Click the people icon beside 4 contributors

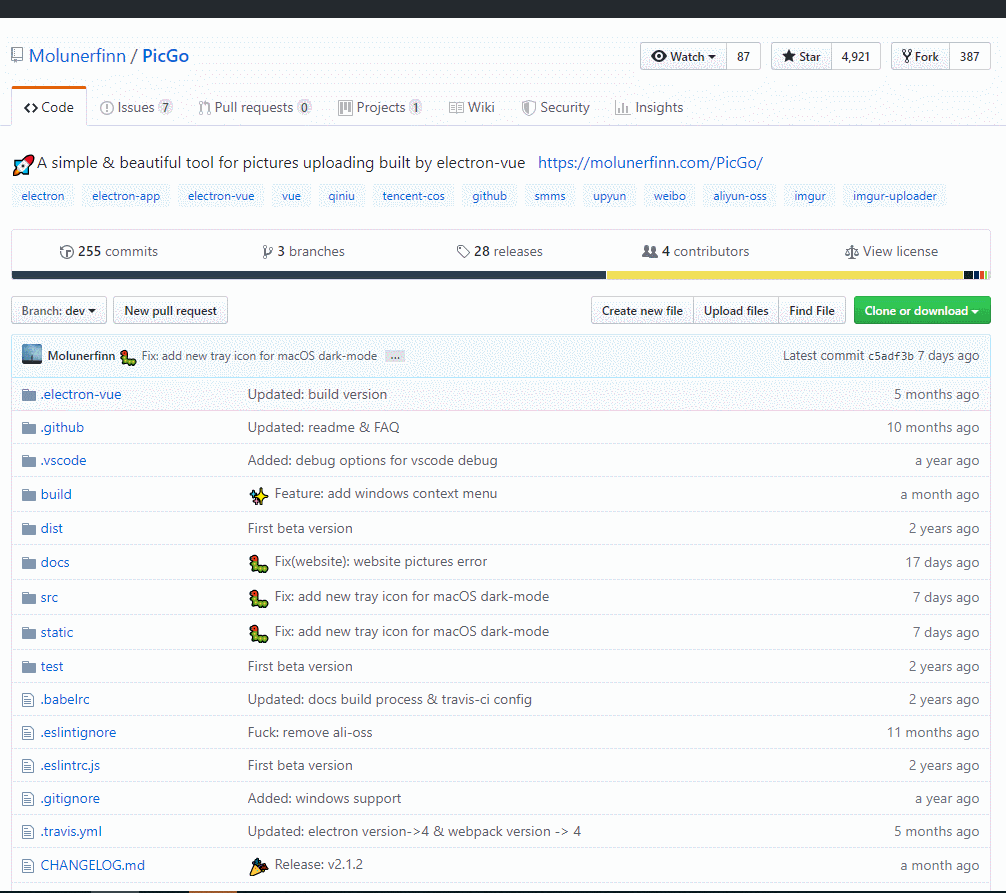650,251
